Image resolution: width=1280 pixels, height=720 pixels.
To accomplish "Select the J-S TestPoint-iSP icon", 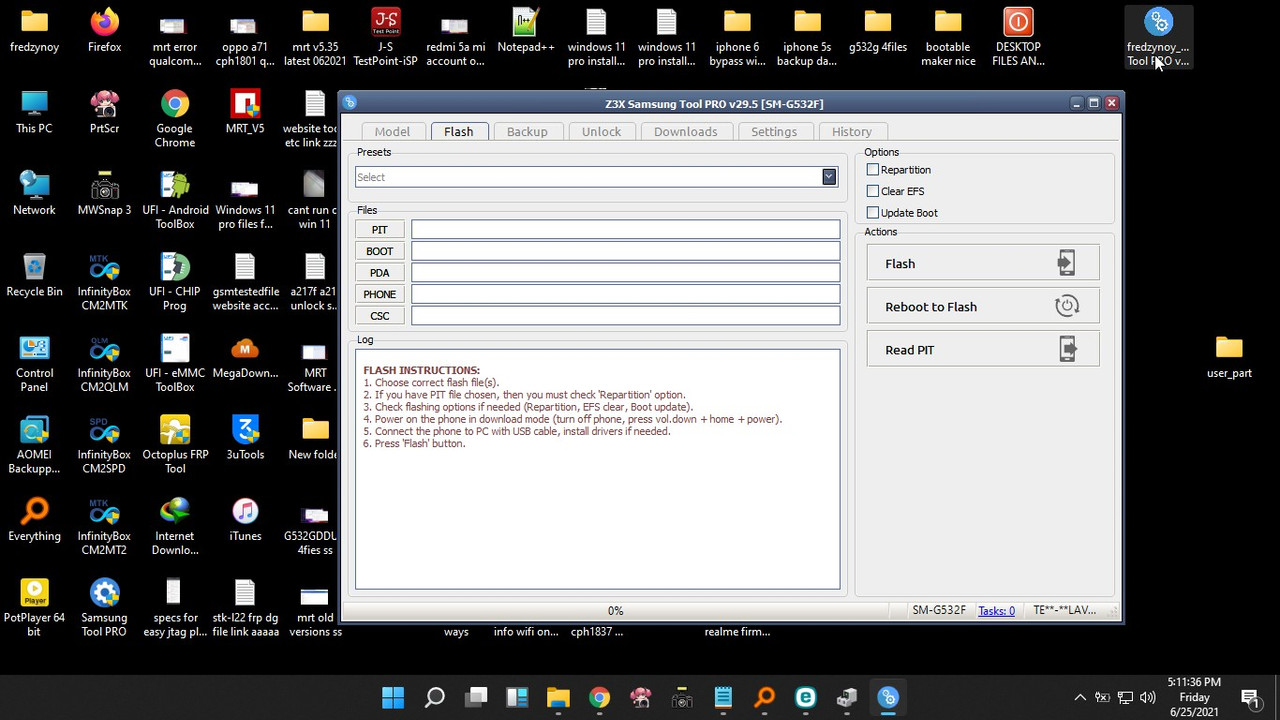I will pos(386,38).
